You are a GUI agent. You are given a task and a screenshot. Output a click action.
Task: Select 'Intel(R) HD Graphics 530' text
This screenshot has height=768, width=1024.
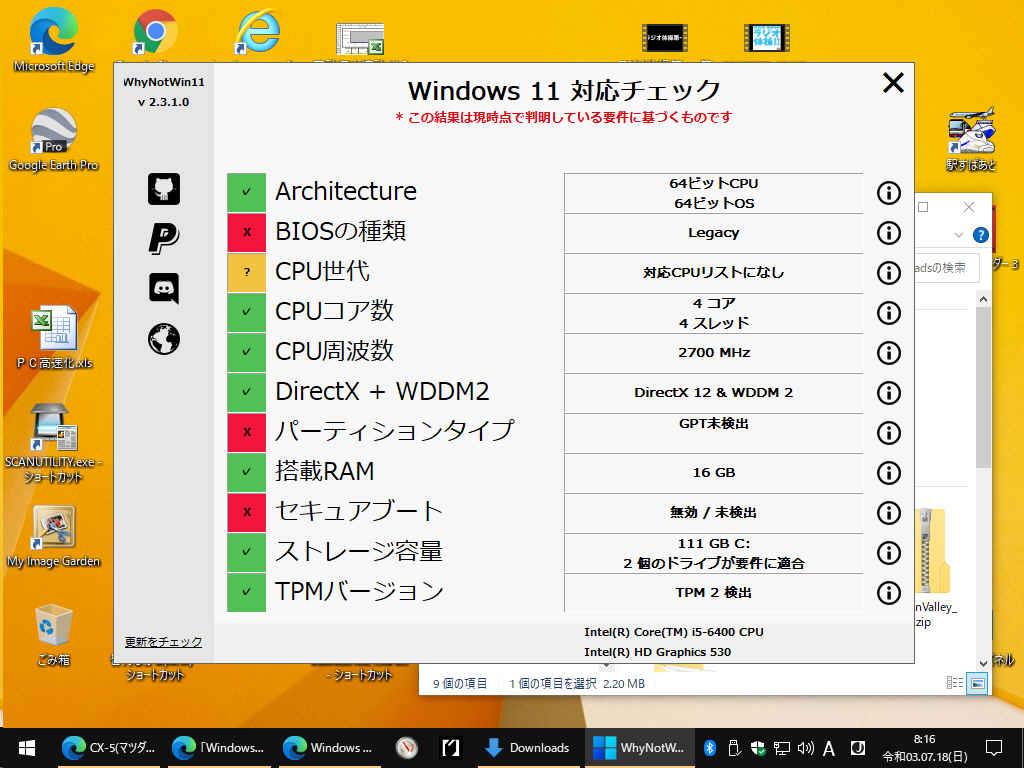(657, 652)
